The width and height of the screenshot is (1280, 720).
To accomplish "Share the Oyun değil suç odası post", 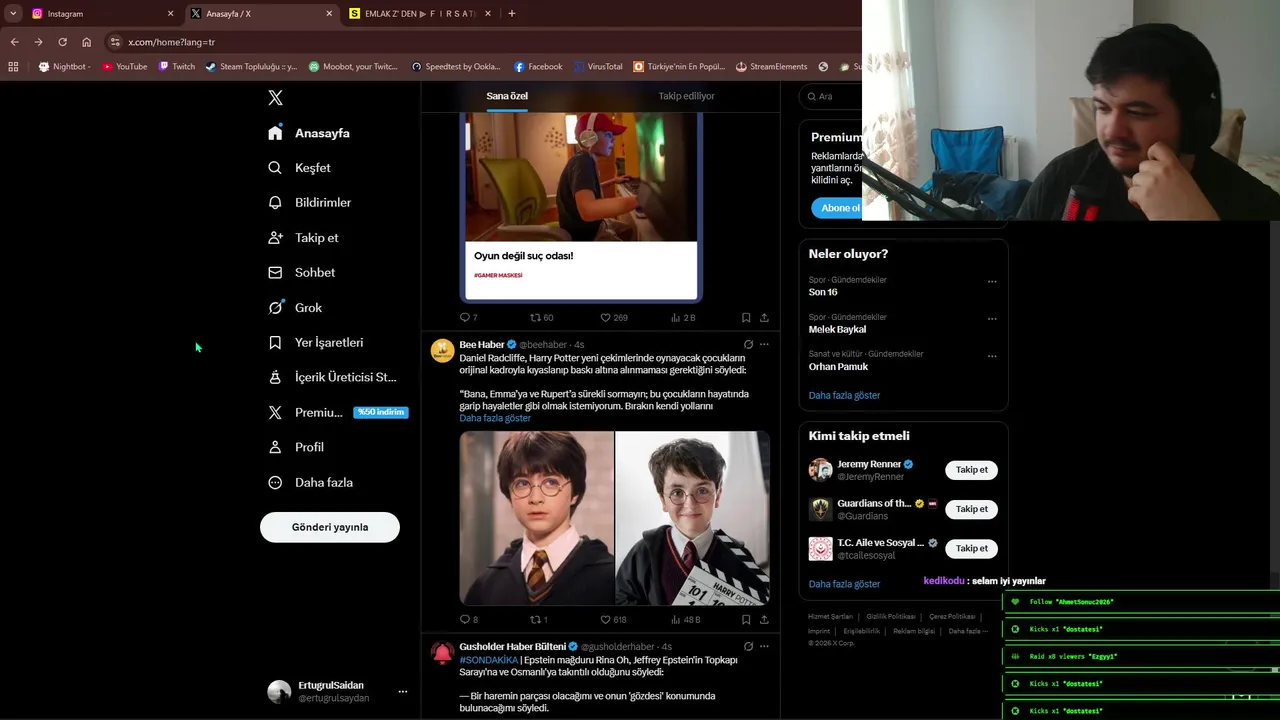I will [764, 317].
